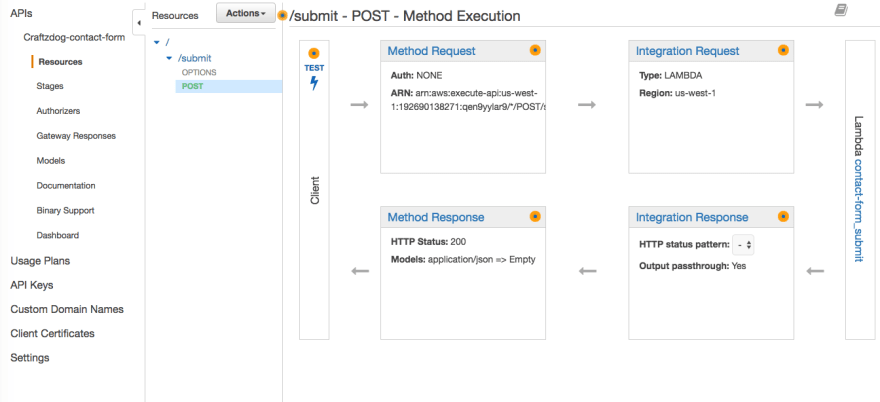The width and height of the screenshot is (880, 402).
Task: Open Gateway Responses section
Action: coord(76,136)
